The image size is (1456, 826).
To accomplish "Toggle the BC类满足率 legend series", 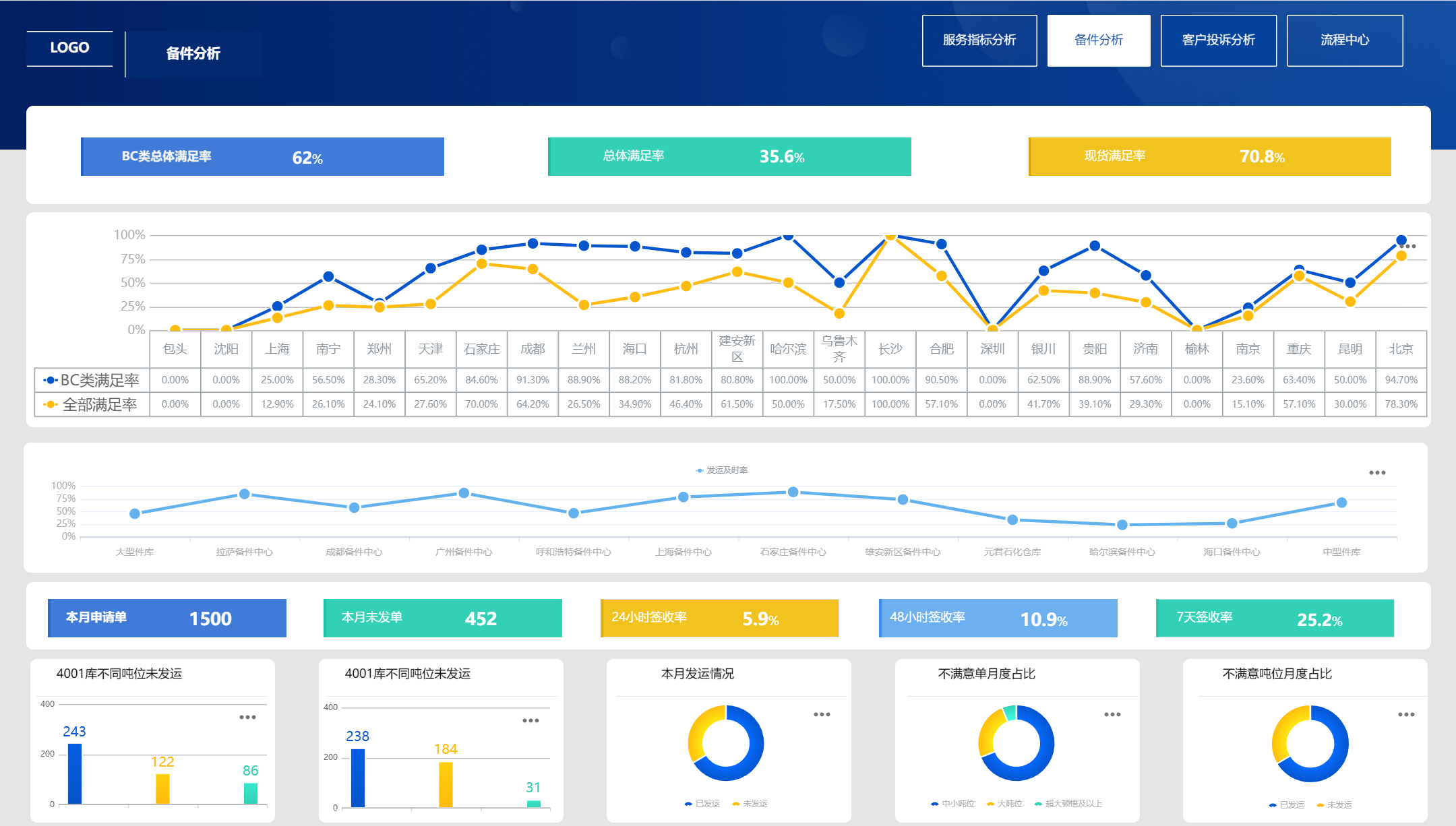I will coord(92,381).
